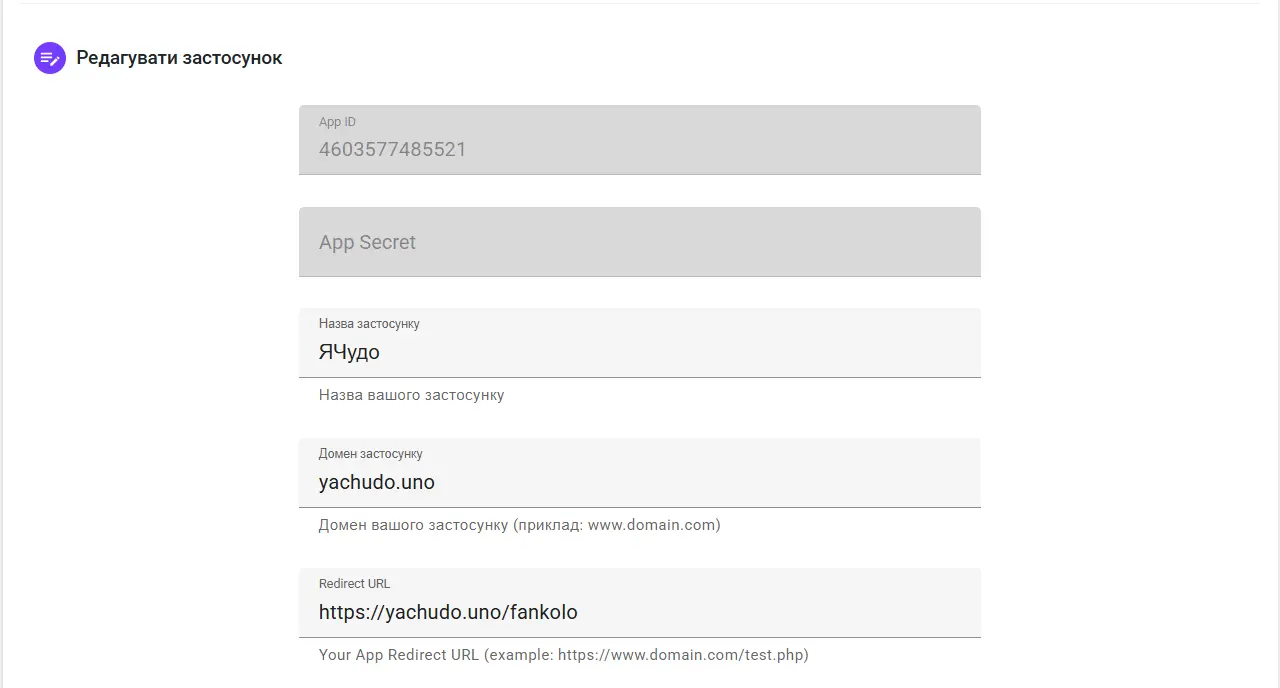Click the 'www.domain.com' example in domain hint

[x=650, y=525]
